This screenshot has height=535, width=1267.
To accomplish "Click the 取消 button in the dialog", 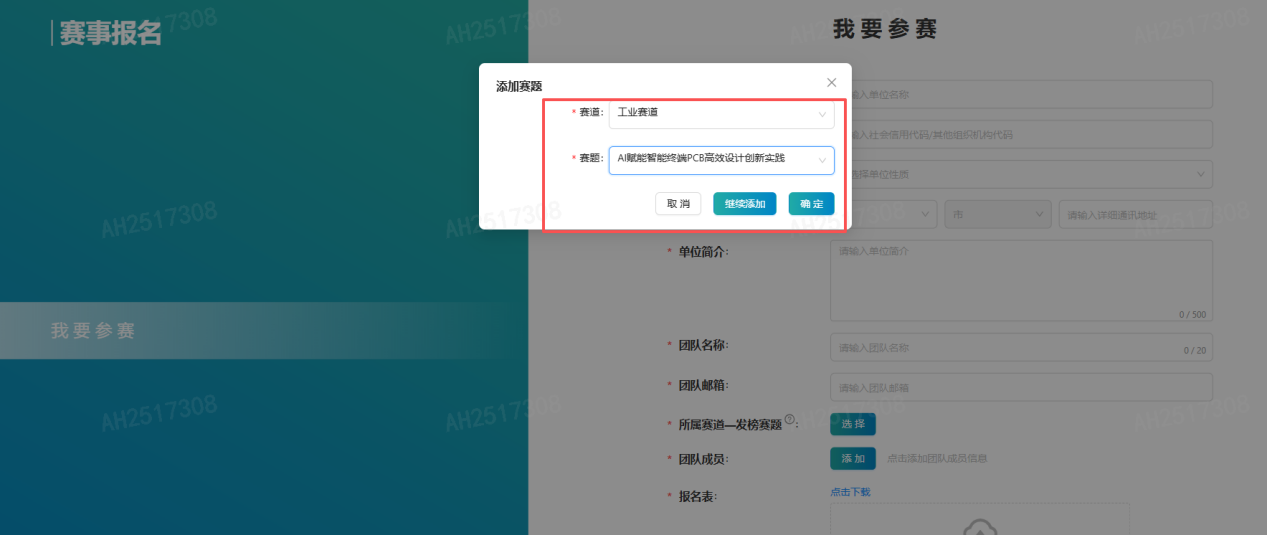I will tap(678, 203).
